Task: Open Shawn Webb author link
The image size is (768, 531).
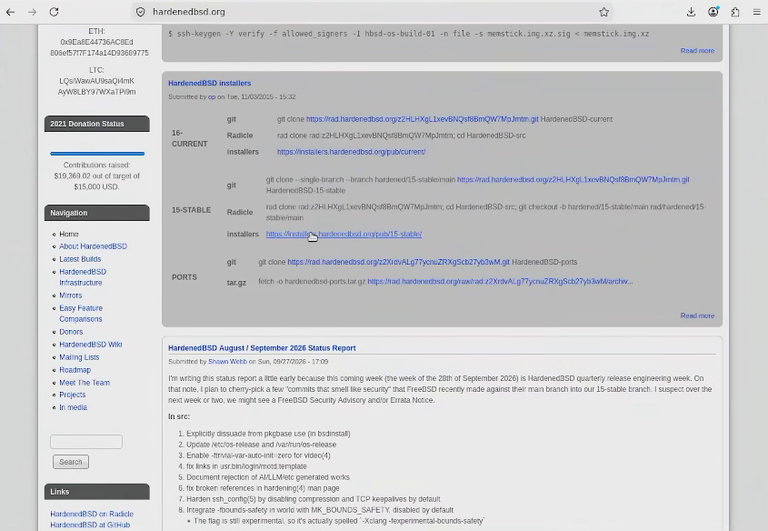Action: 227,362
